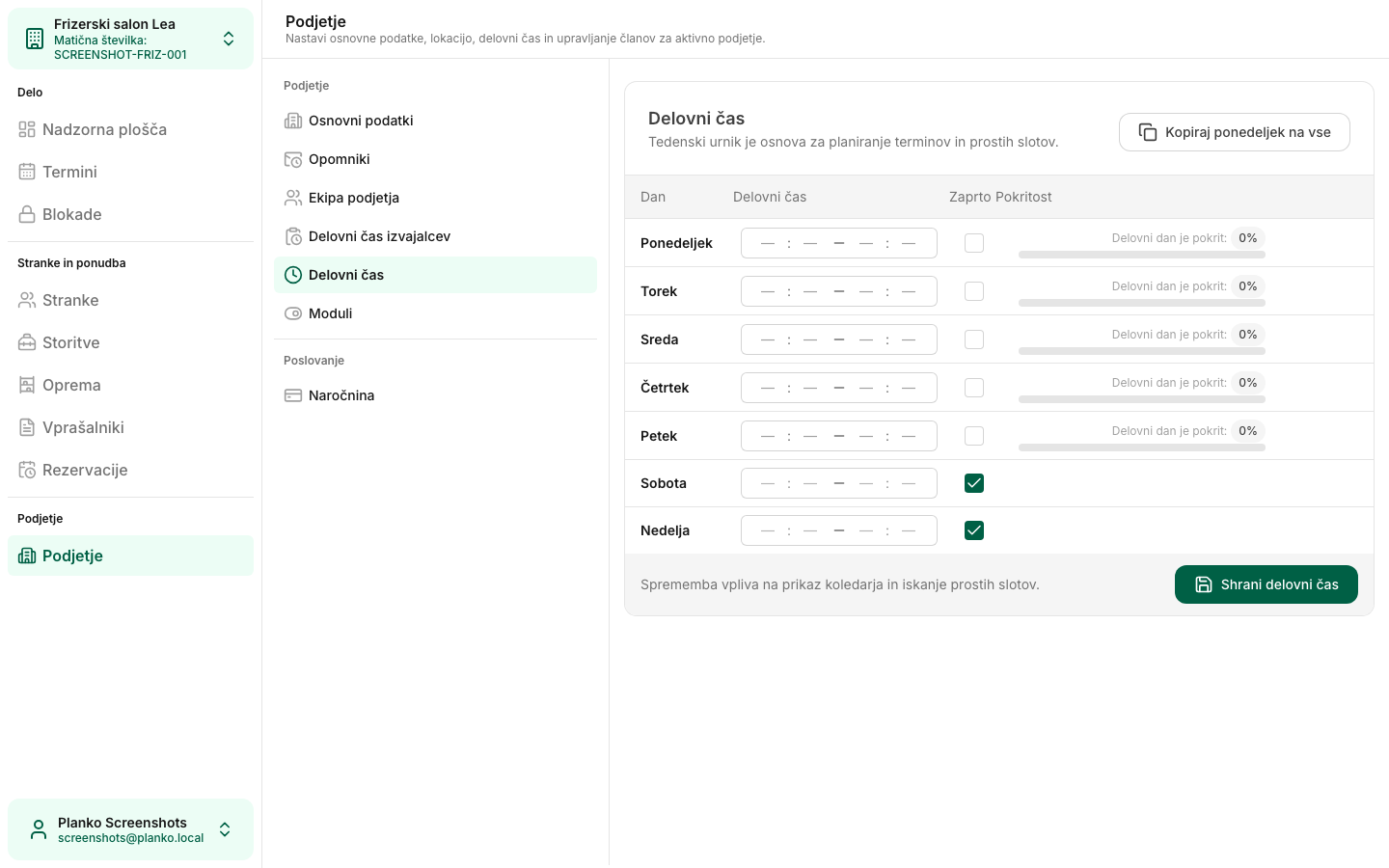This screenshot has height=868, width=1389.
Task: Click the Naročnina credit card icon
Action: [293, 395]
